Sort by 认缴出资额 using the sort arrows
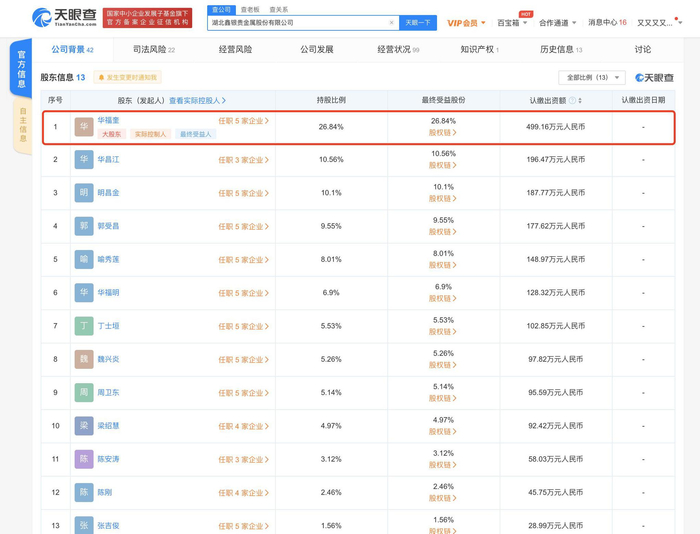Image resolution: width=700 pixels, height=534 pixels. [580, 101]
